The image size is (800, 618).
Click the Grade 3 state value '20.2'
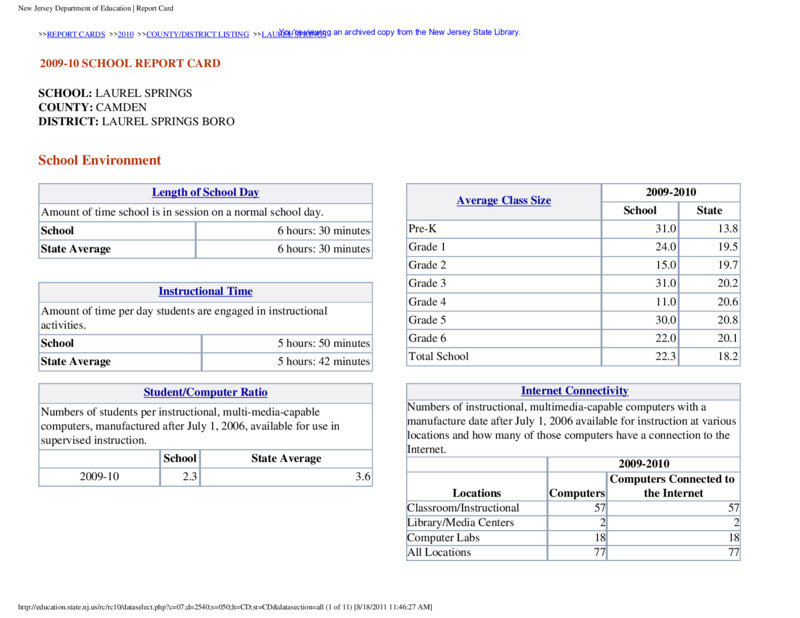pyautogui.click(x=728, y=283)
